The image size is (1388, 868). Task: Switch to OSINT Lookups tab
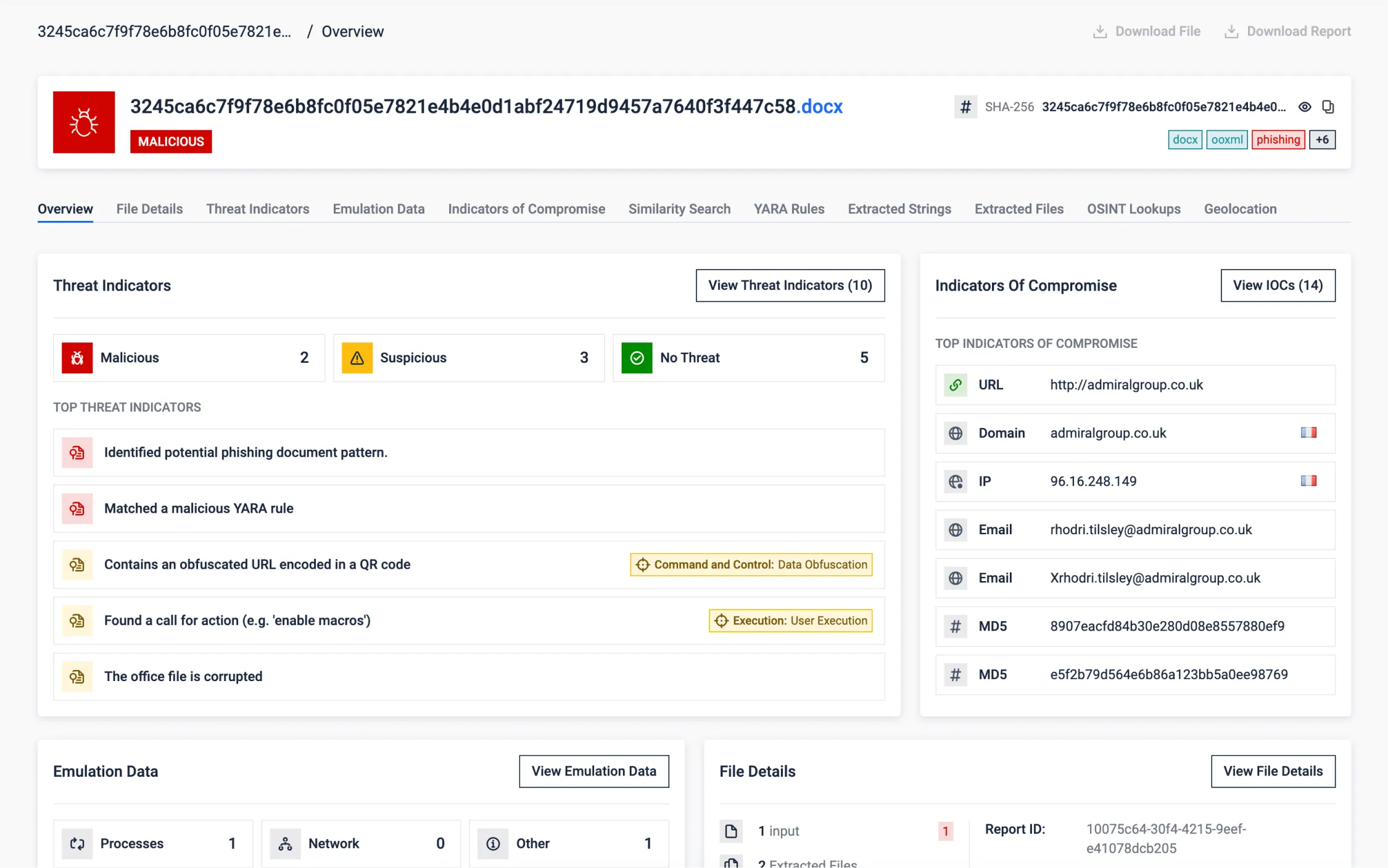coord(1134,209)
